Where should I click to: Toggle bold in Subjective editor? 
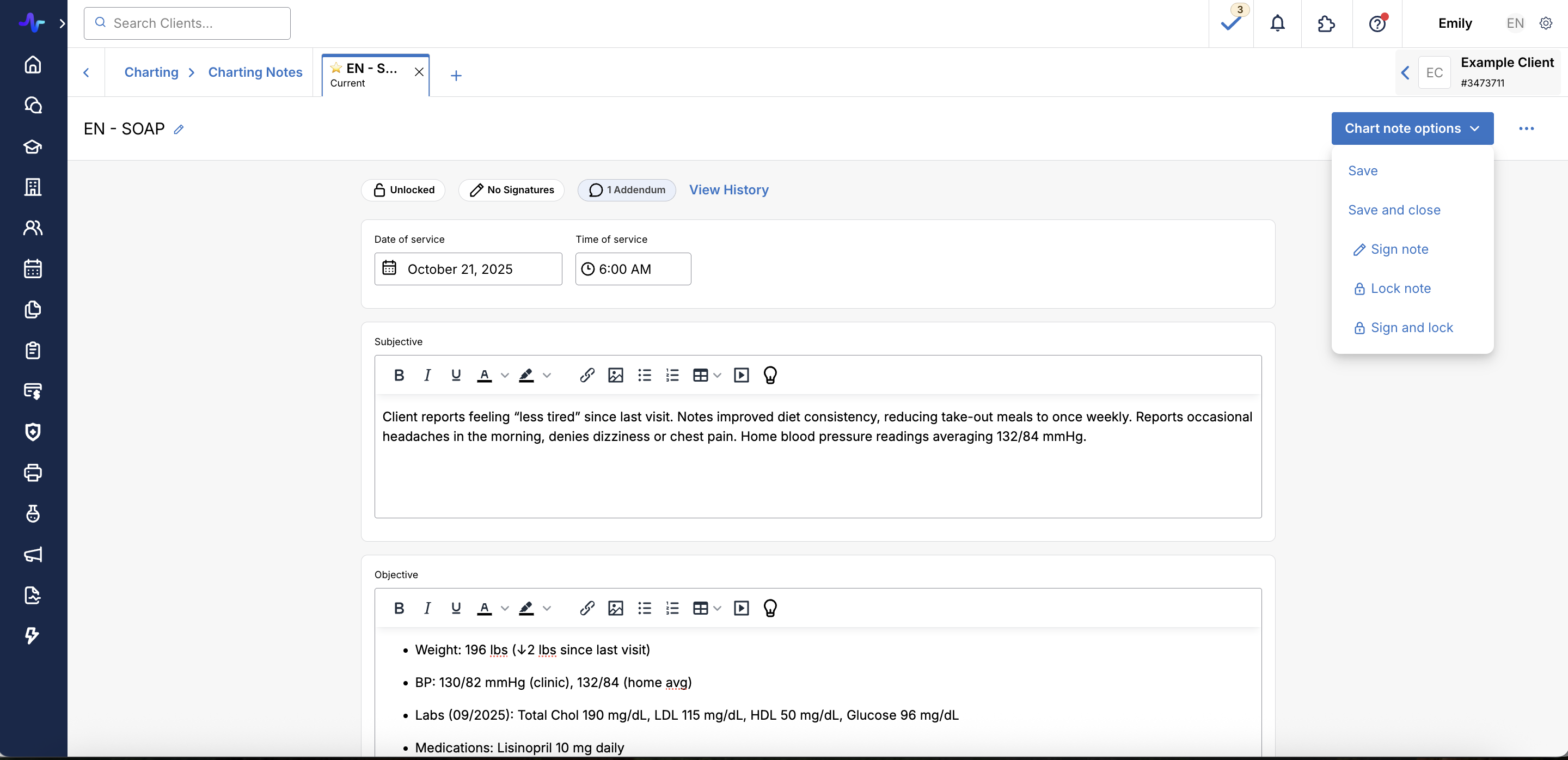click(x=399, y=376)
